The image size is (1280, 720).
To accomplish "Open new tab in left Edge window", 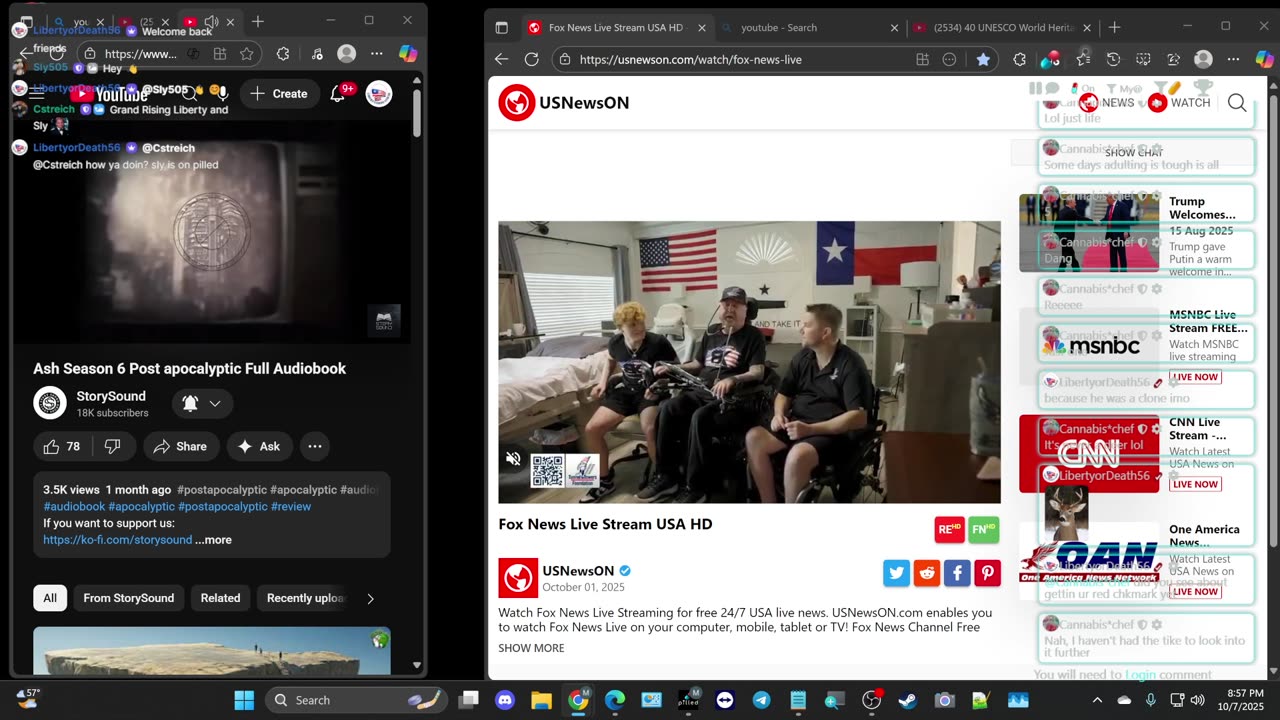I will [x=258, y=21].
